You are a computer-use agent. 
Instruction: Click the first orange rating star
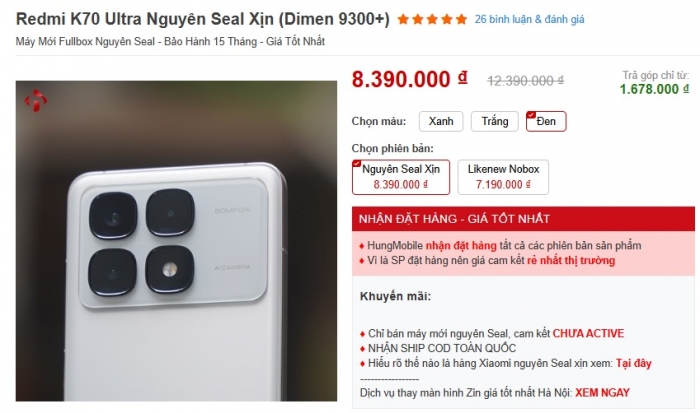click(403, 19)
